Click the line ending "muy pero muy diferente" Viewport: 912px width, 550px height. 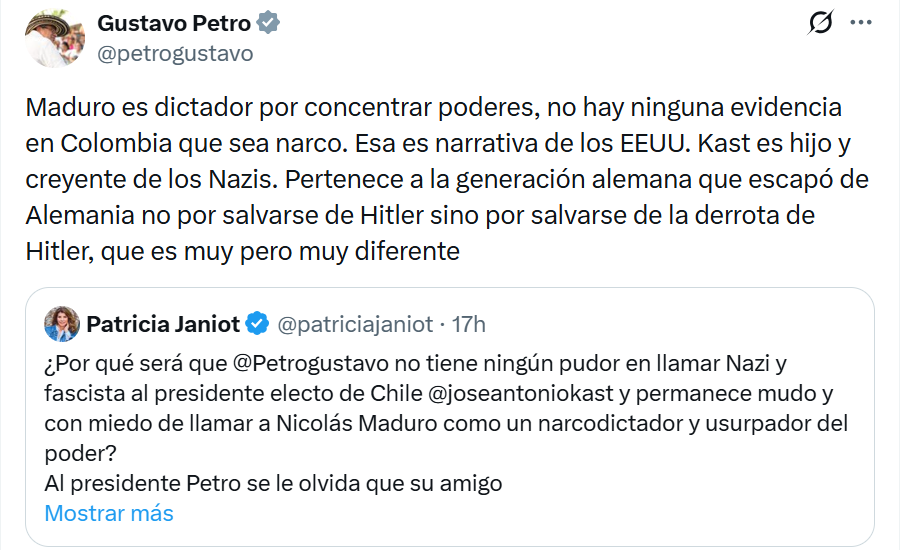[x=243, y=251]
